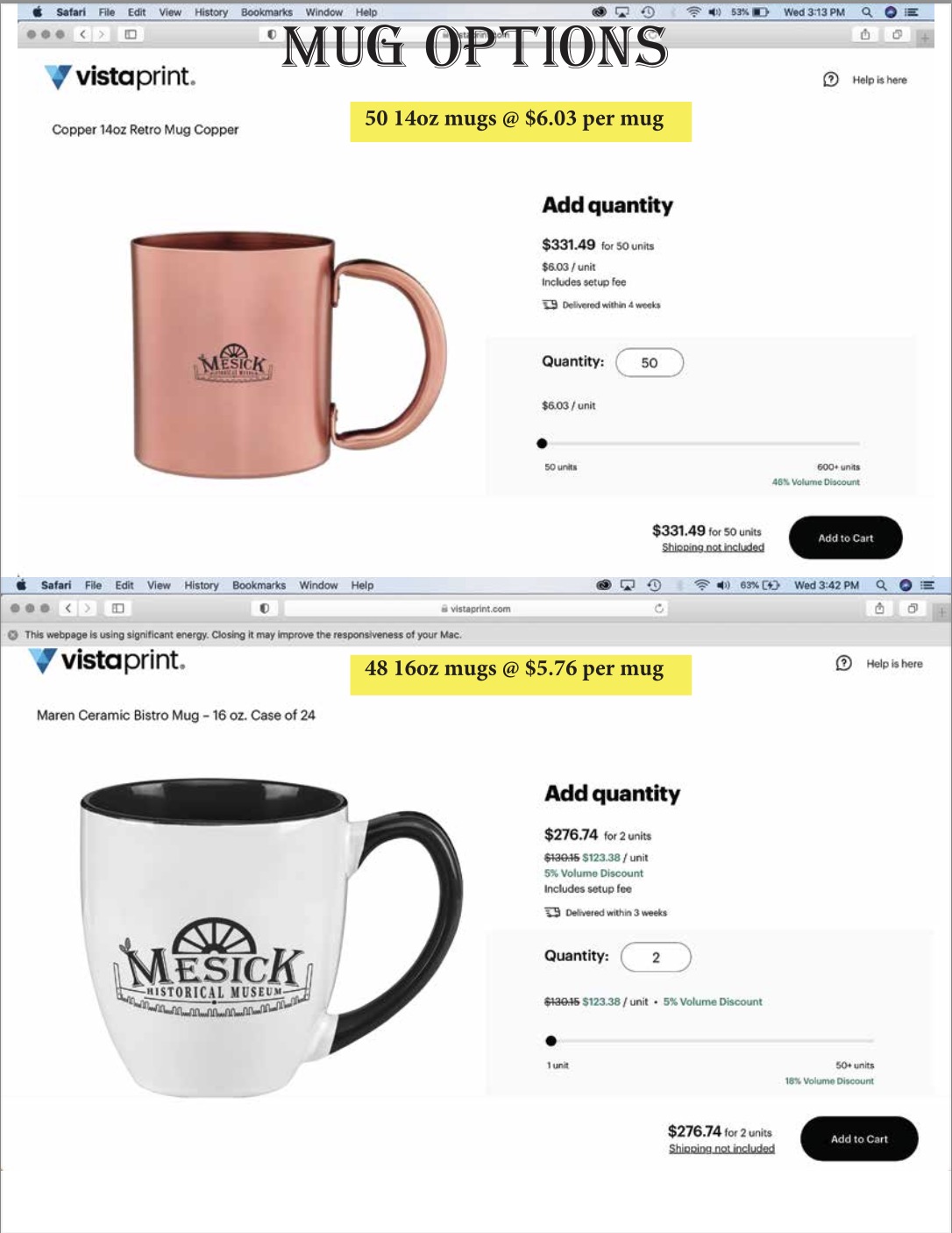
Task: Click the Quantity field showing 50
Action: 650,362
